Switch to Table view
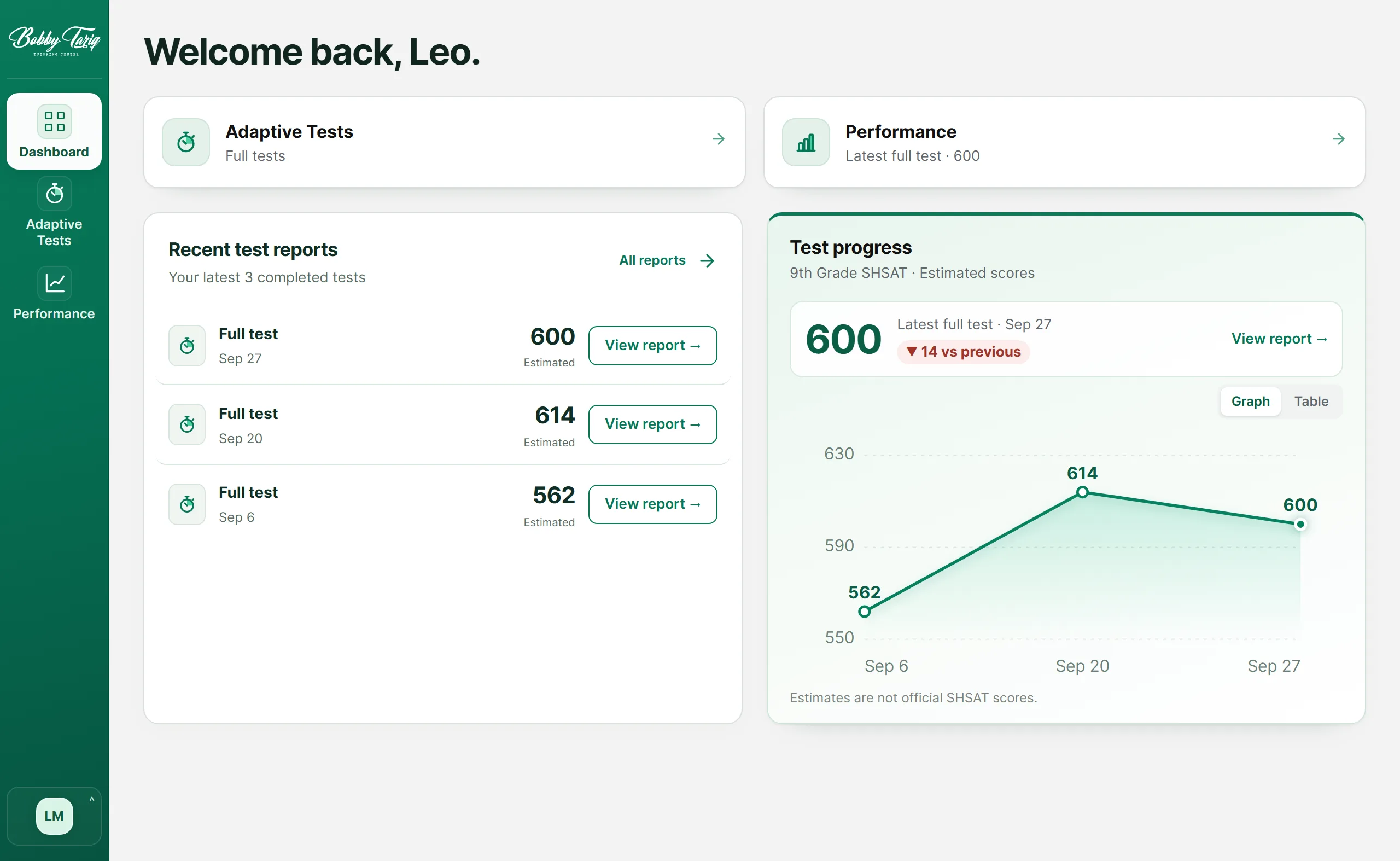This screenshot has height=861, width=1400. click(x=1311, y=402)
